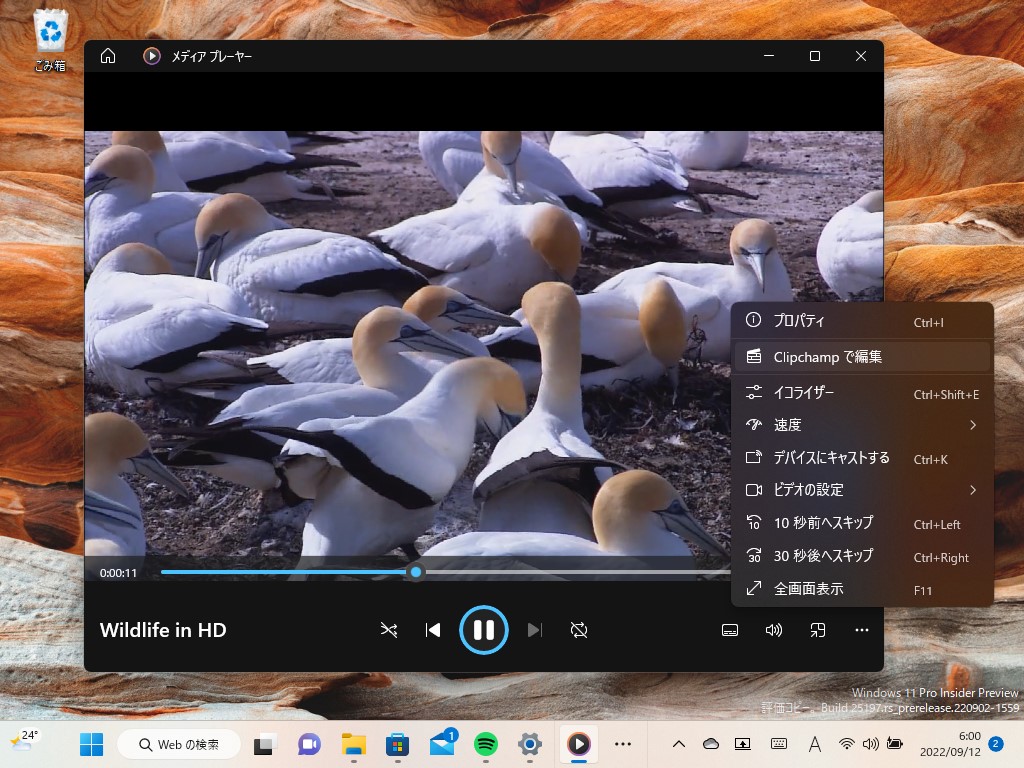Open subtitles and captions options
The height and width of the screenshot is (768, 1024).
730,630
